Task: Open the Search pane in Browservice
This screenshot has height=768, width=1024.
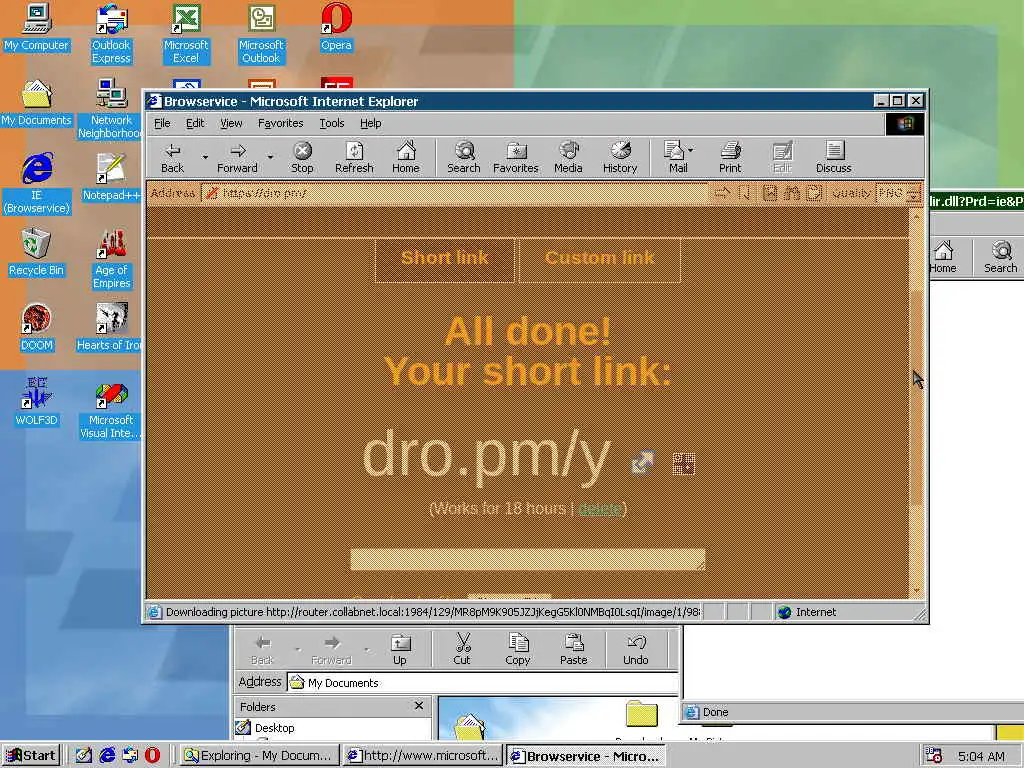Action: point(464,157)
